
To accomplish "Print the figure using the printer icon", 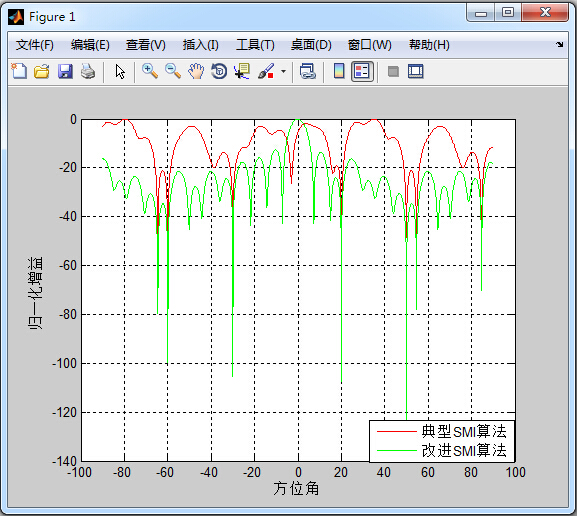I will pyautogui.click(x=88, y=71).
